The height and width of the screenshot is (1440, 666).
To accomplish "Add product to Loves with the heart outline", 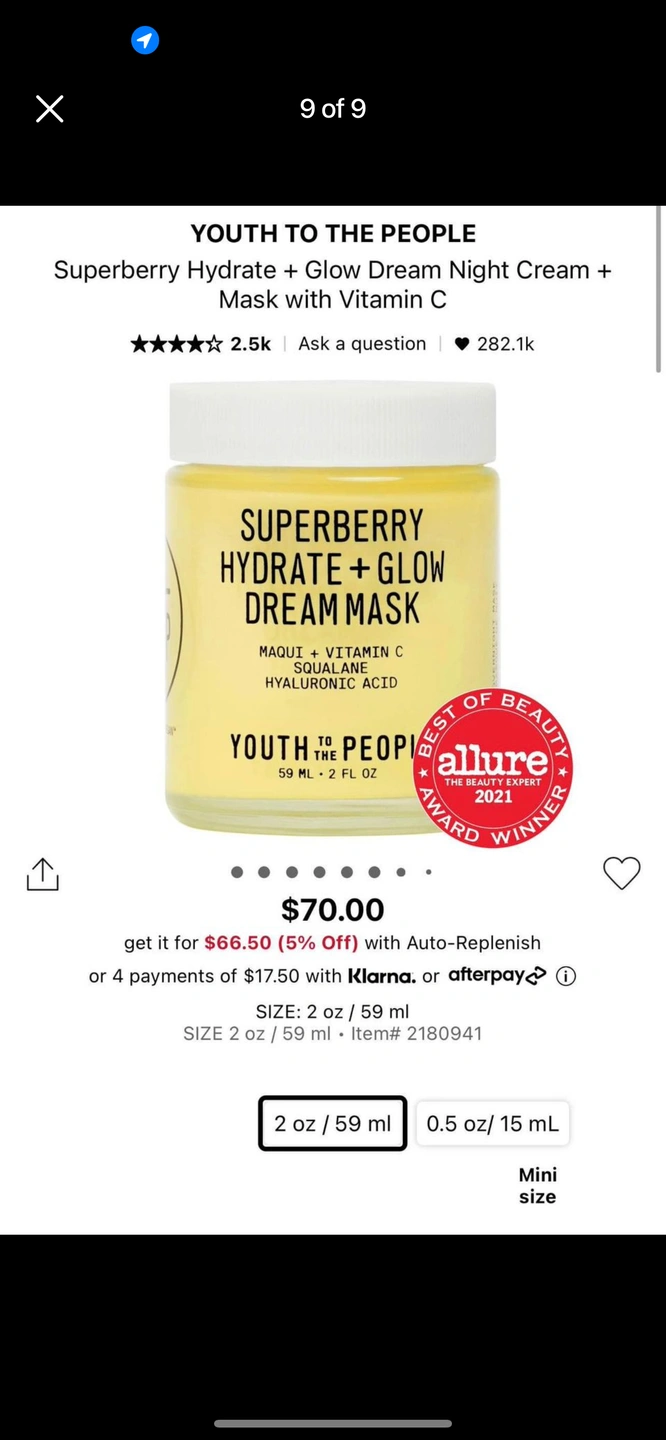I will coord(621,873).
